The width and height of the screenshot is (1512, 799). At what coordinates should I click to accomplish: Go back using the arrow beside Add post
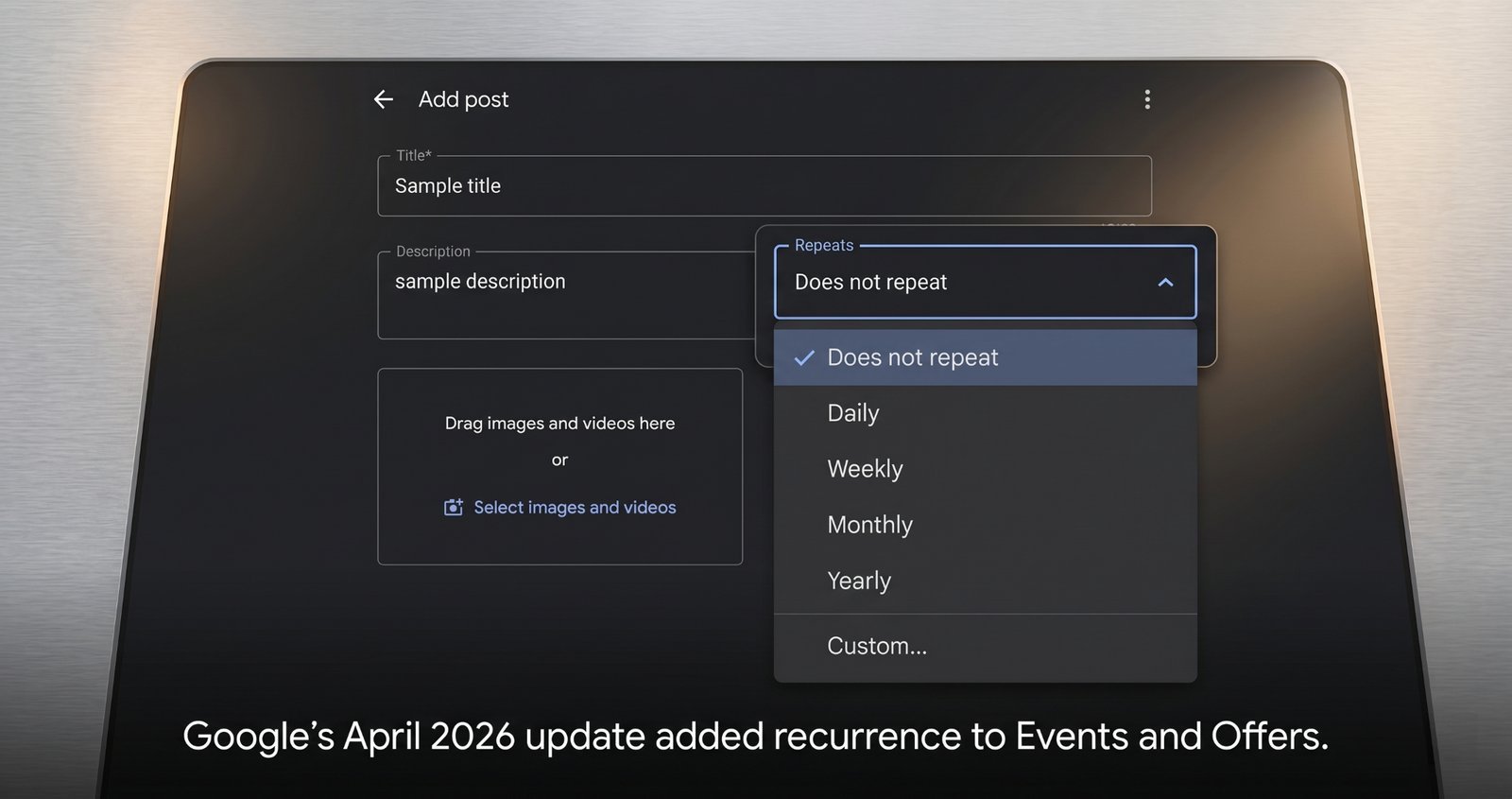click(x=384, y=99)
